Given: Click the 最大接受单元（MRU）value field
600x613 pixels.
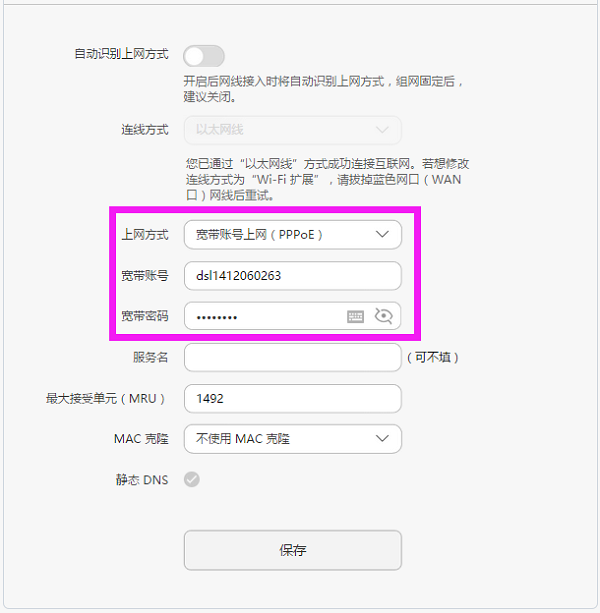Looking at the screenshot, I should [x=292, y=398].
